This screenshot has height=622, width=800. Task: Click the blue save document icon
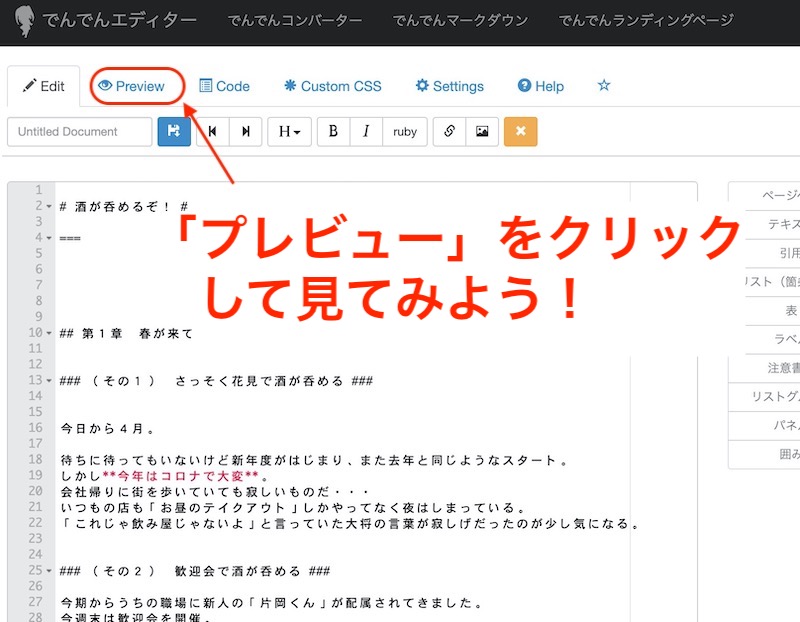click(x=174, y=132)
